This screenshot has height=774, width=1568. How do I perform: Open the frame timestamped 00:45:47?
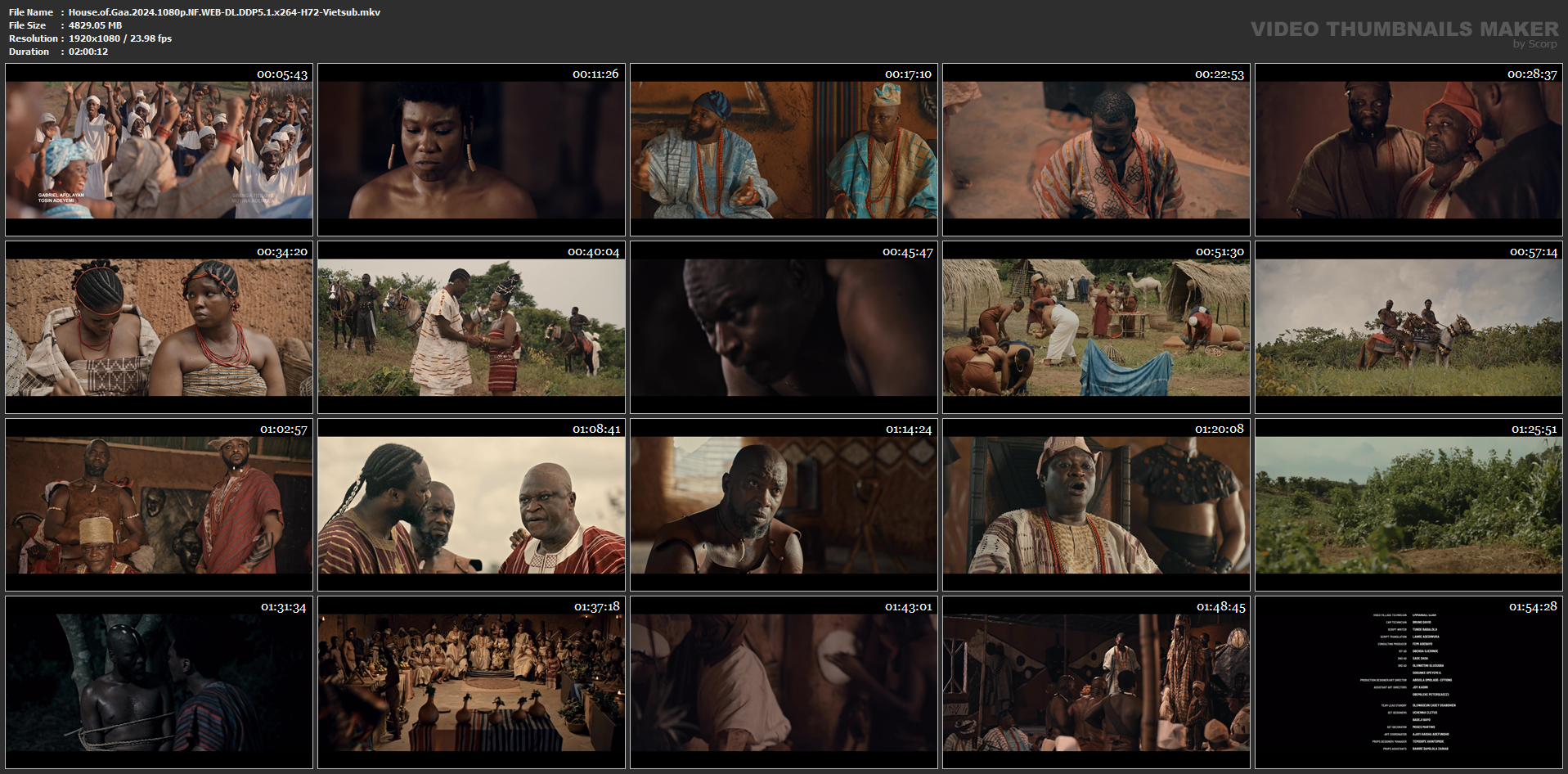point(784,327)
